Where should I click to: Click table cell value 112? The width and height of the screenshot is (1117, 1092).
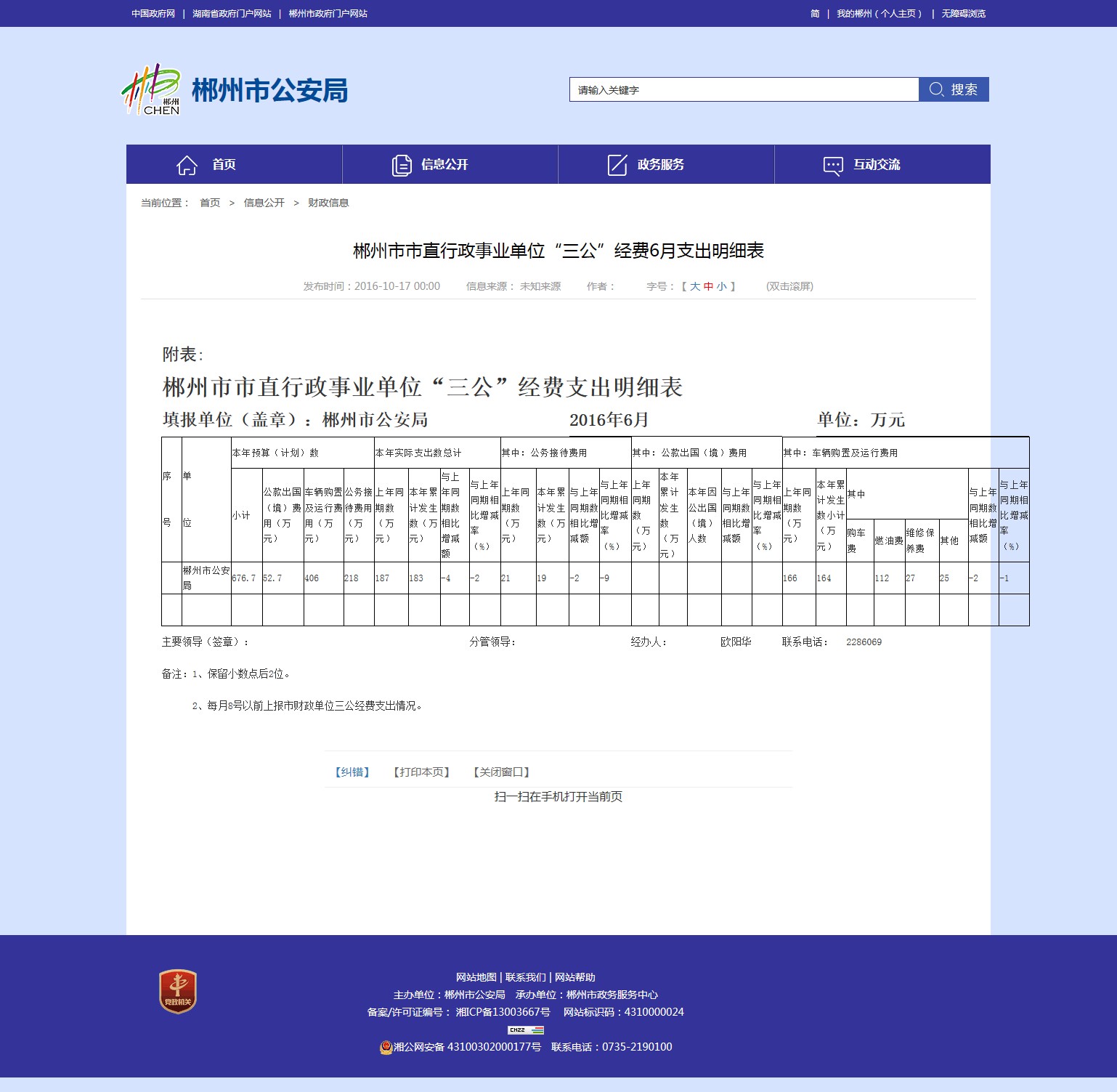point(882,578)
